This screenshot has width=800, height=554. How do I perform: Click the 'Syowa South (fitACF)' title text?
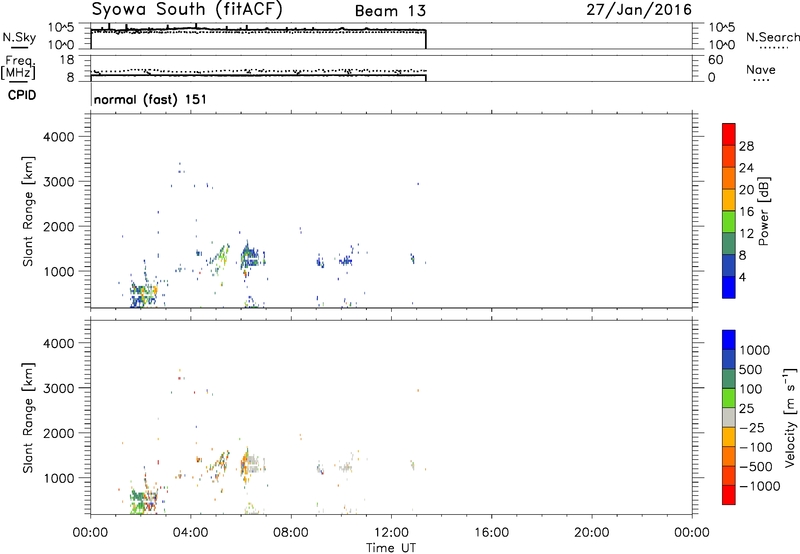187,10
